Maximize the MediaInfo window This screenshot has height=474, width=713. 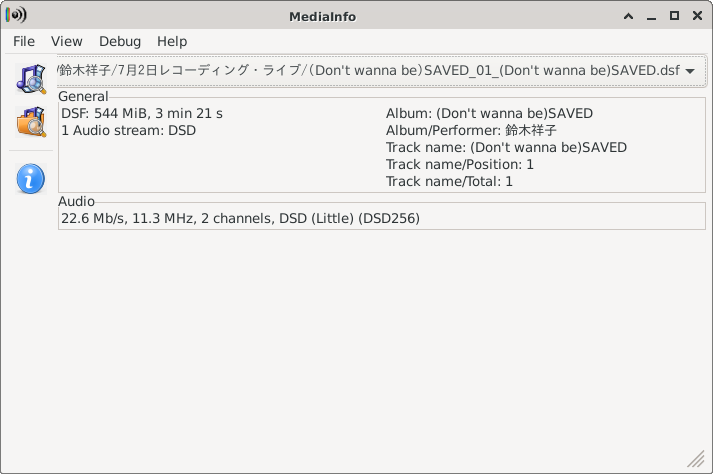click(x=674, y=16)
